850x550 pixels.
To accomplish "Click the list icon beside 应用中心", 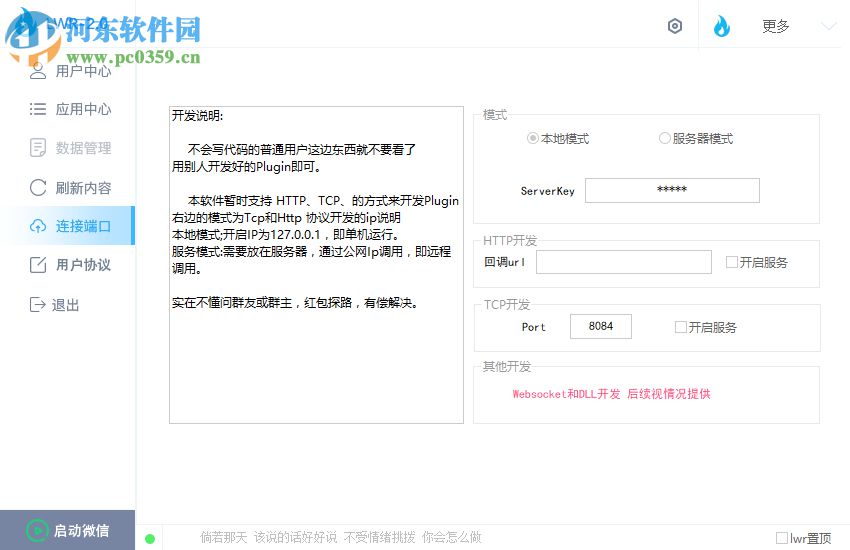I will coord(38,109).
